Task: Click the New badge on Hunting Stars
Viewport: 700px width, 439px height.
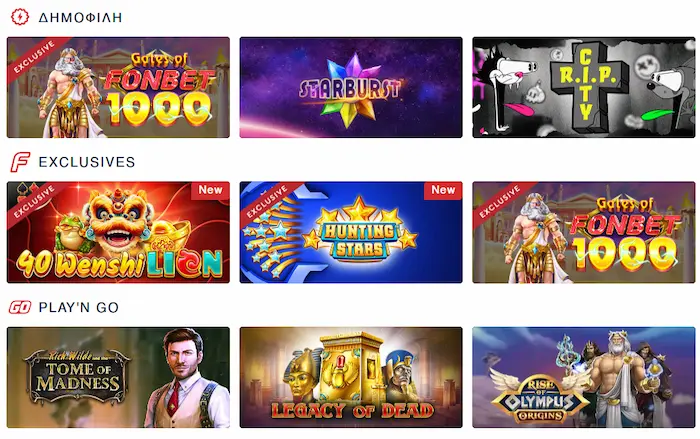Action: pyautogui.click(x=443, y=190)
